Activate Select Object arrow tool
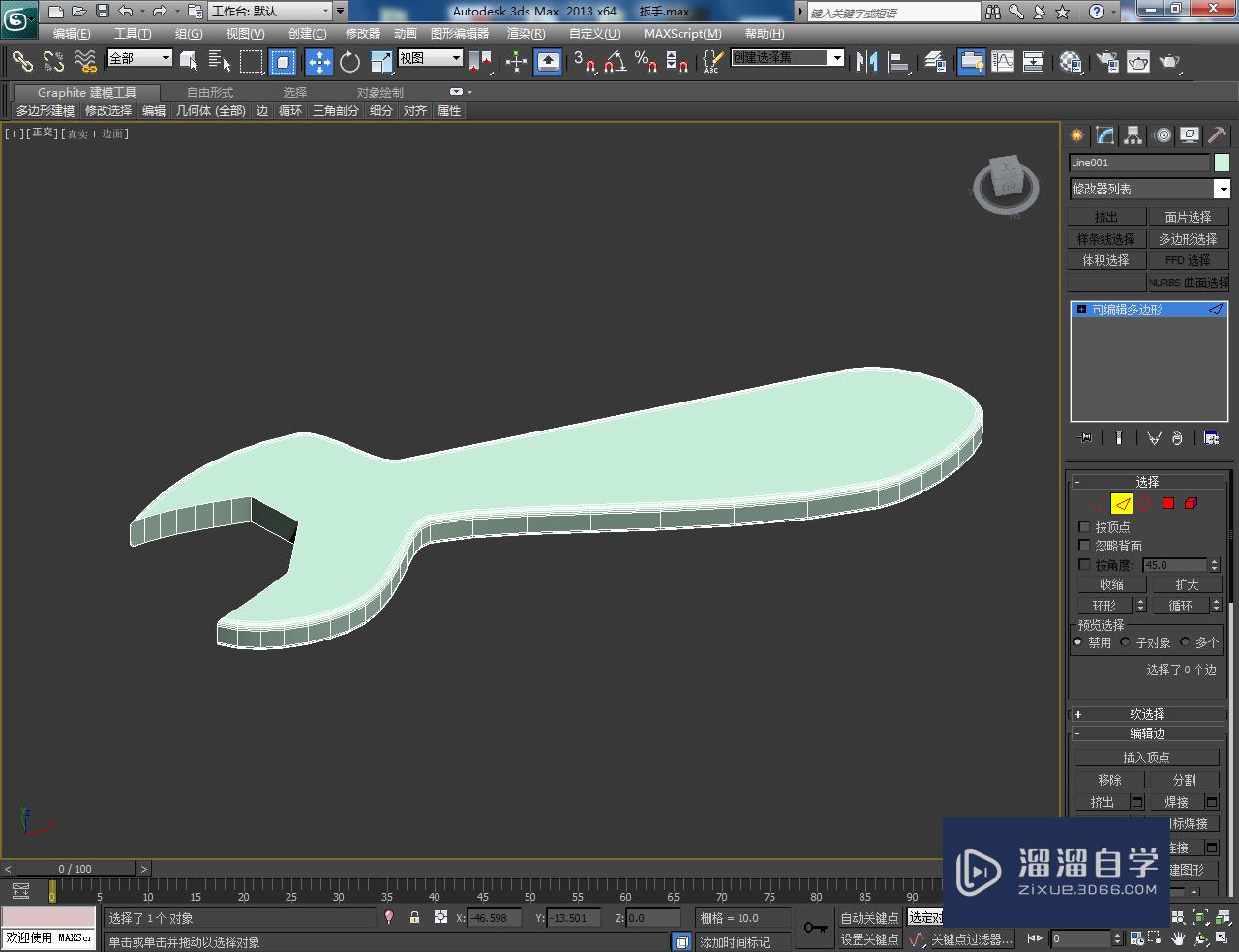 coord(189,62)
